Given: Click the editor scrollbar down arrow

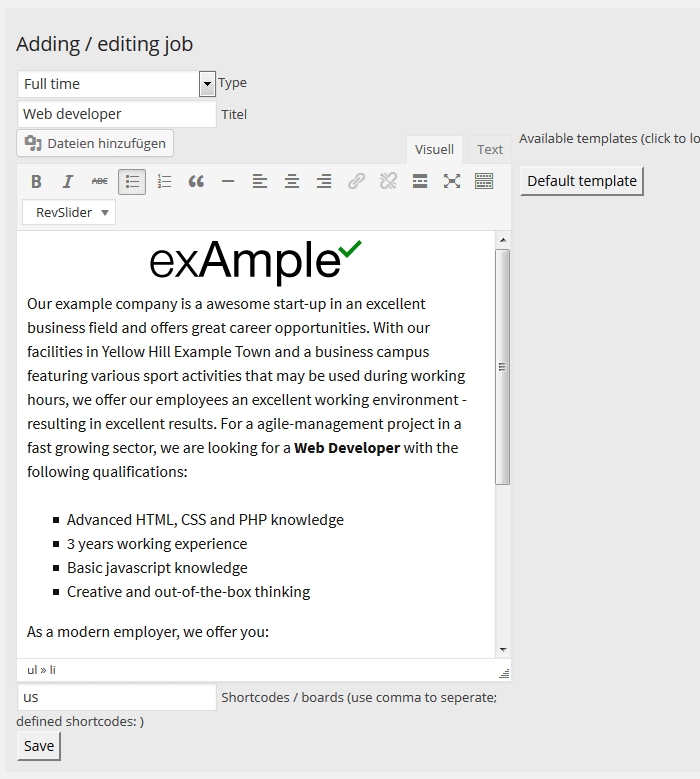Looking at the screenshot, I should pyautogui.click(x=503, y=650).
